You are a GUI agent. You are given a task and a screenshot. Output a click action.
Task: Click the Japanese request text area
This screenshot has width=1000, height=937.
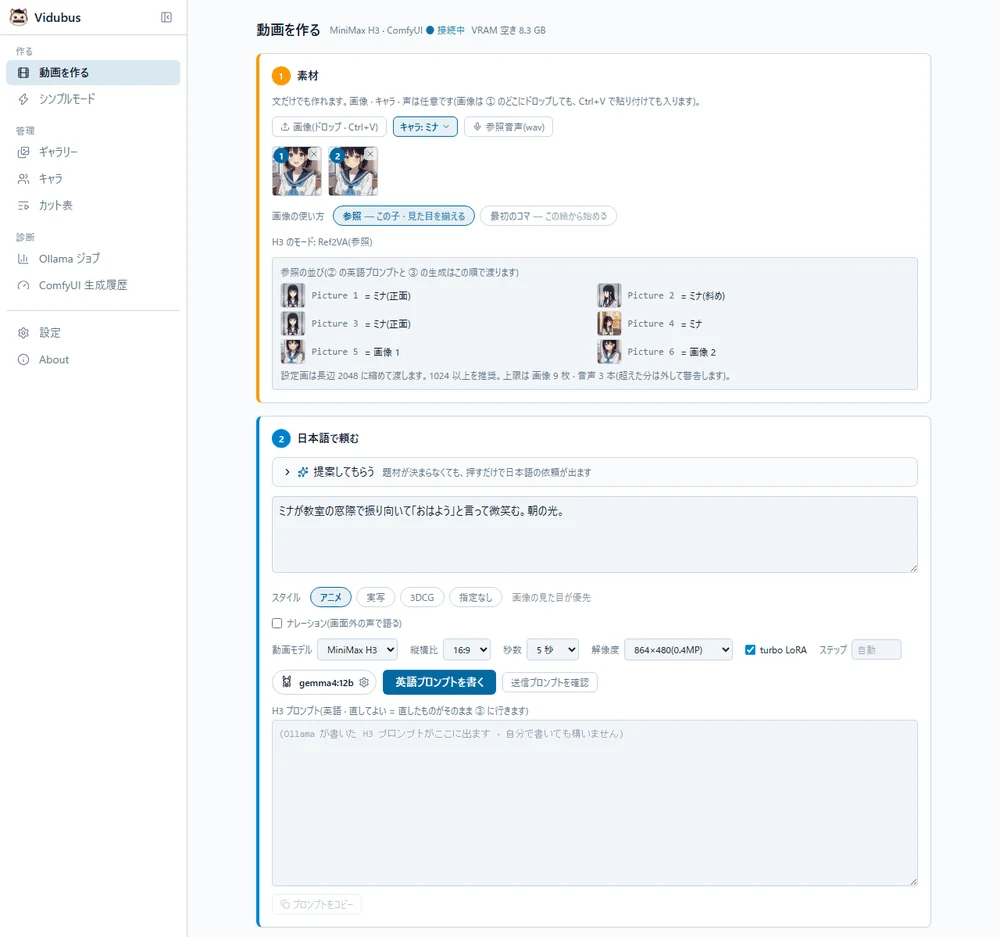594,535
